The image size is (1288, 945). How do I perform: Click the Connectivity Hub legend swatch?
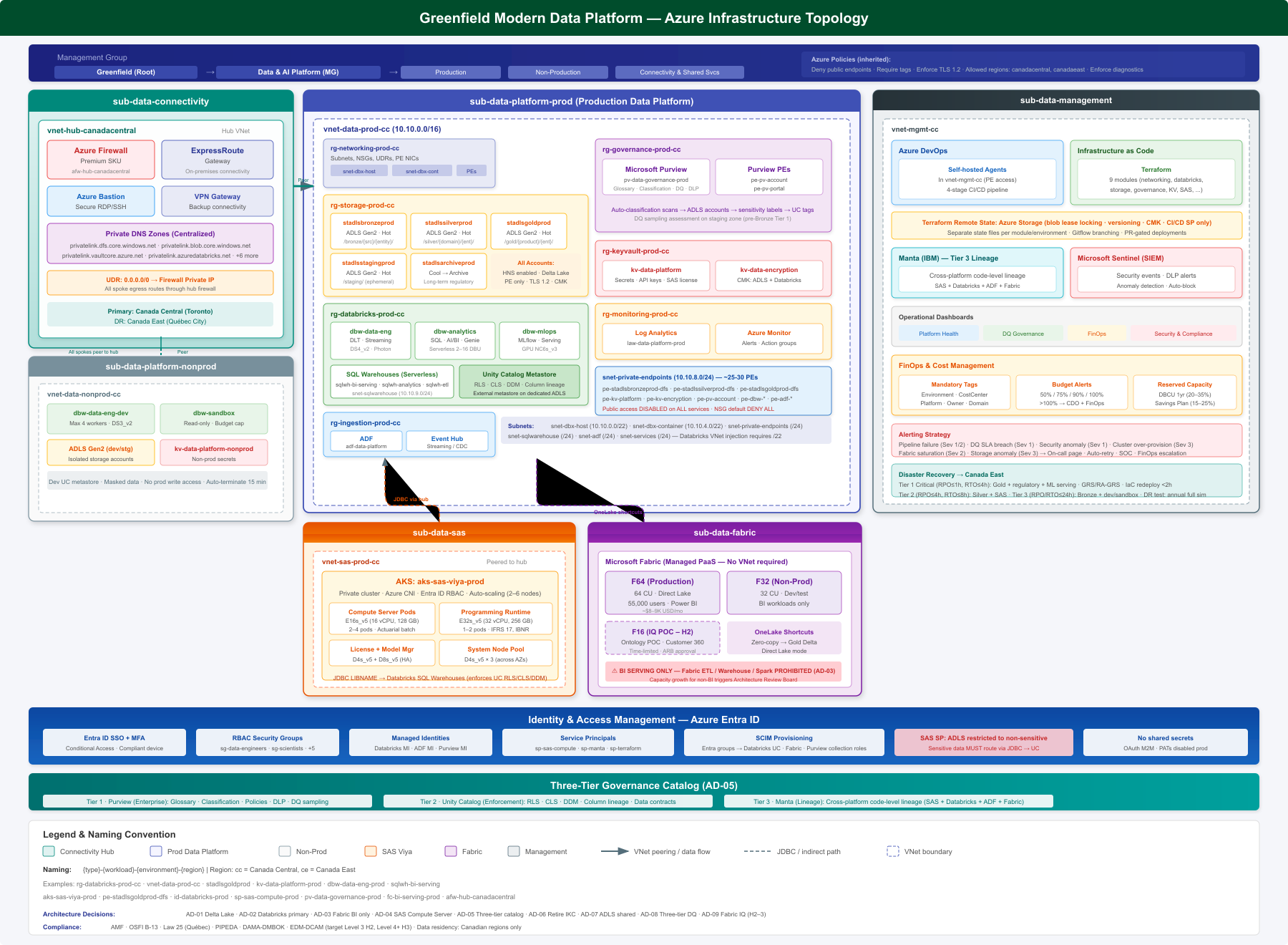click(x=49, y=851)
